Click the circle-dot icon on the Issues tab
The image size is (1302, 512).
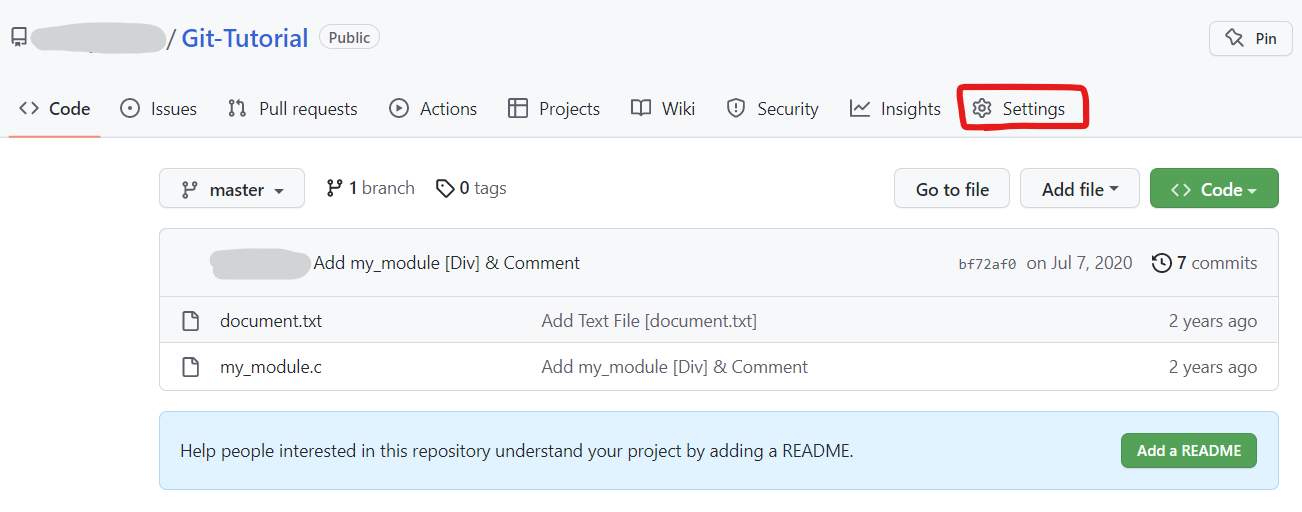point(130,108)
